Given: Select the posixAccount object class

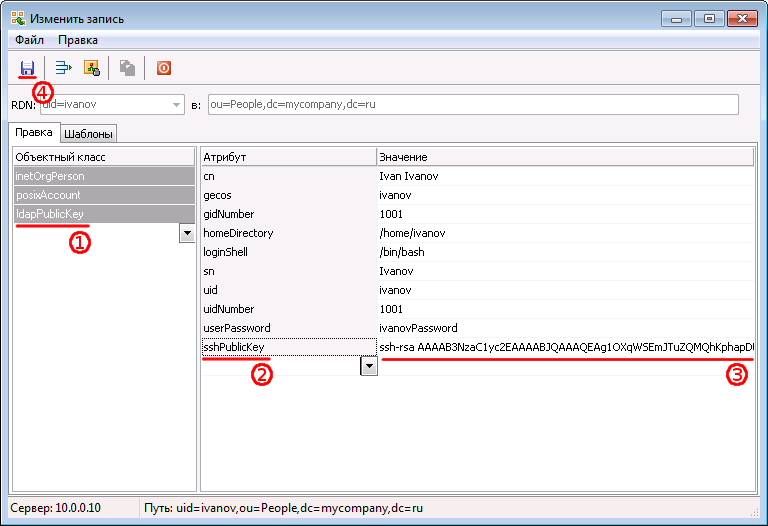Looking at the screenshot, I should [x=48, y=195].
